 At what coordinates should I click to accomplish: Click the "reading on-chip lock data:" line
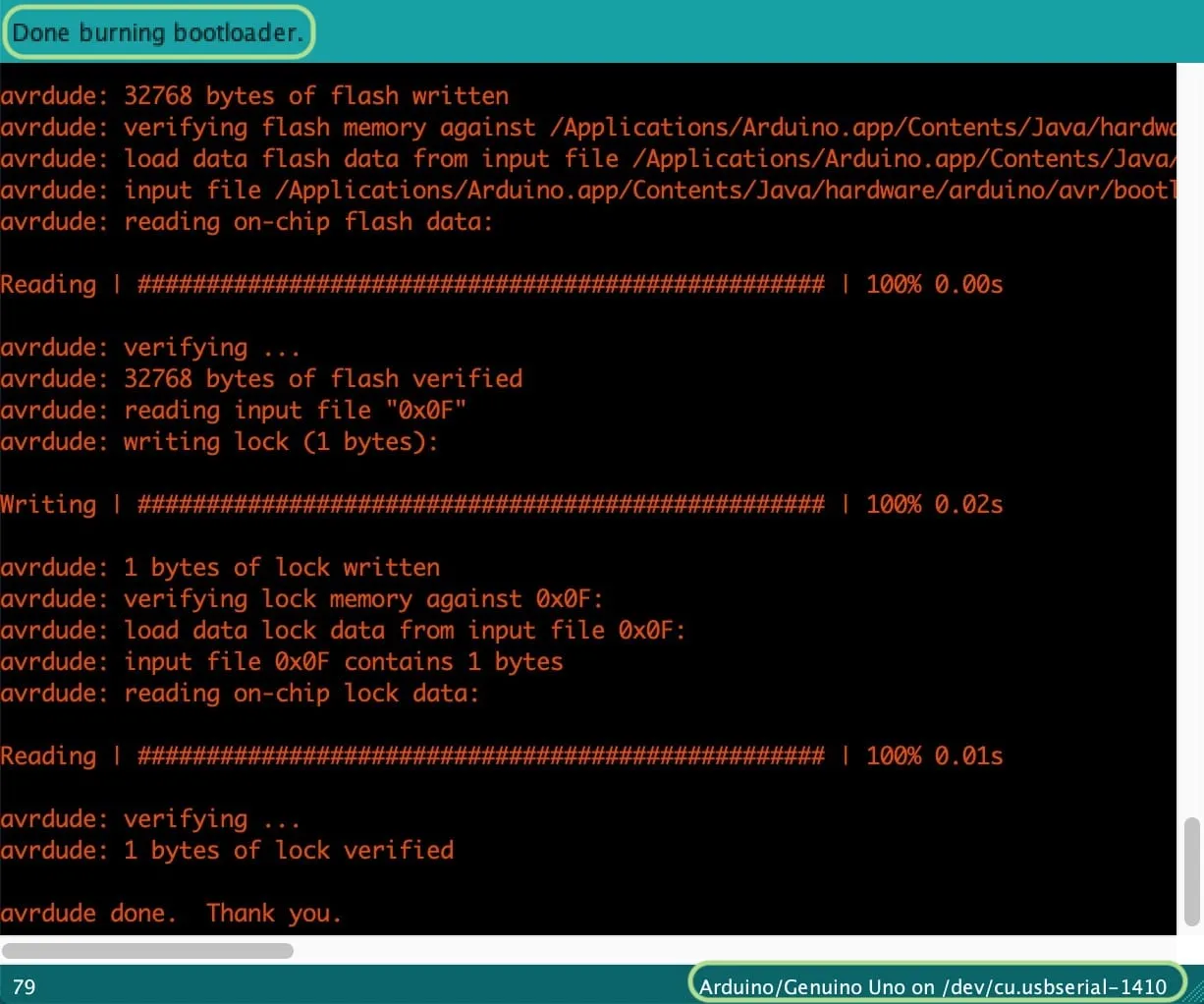[x=240, y=693]
